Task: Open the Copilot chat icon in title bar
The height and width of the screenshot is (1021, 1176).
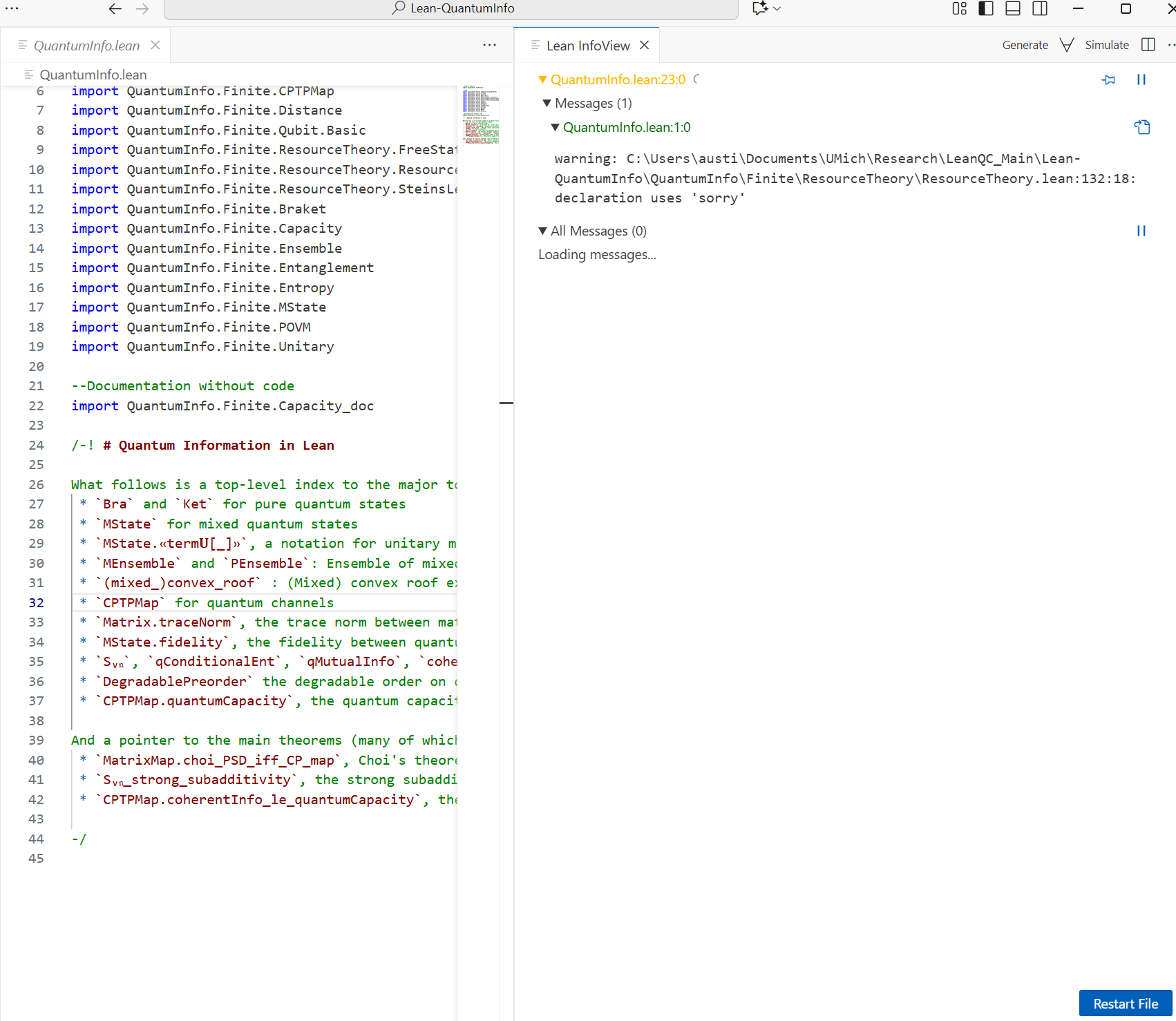Action: pos(759,8)
